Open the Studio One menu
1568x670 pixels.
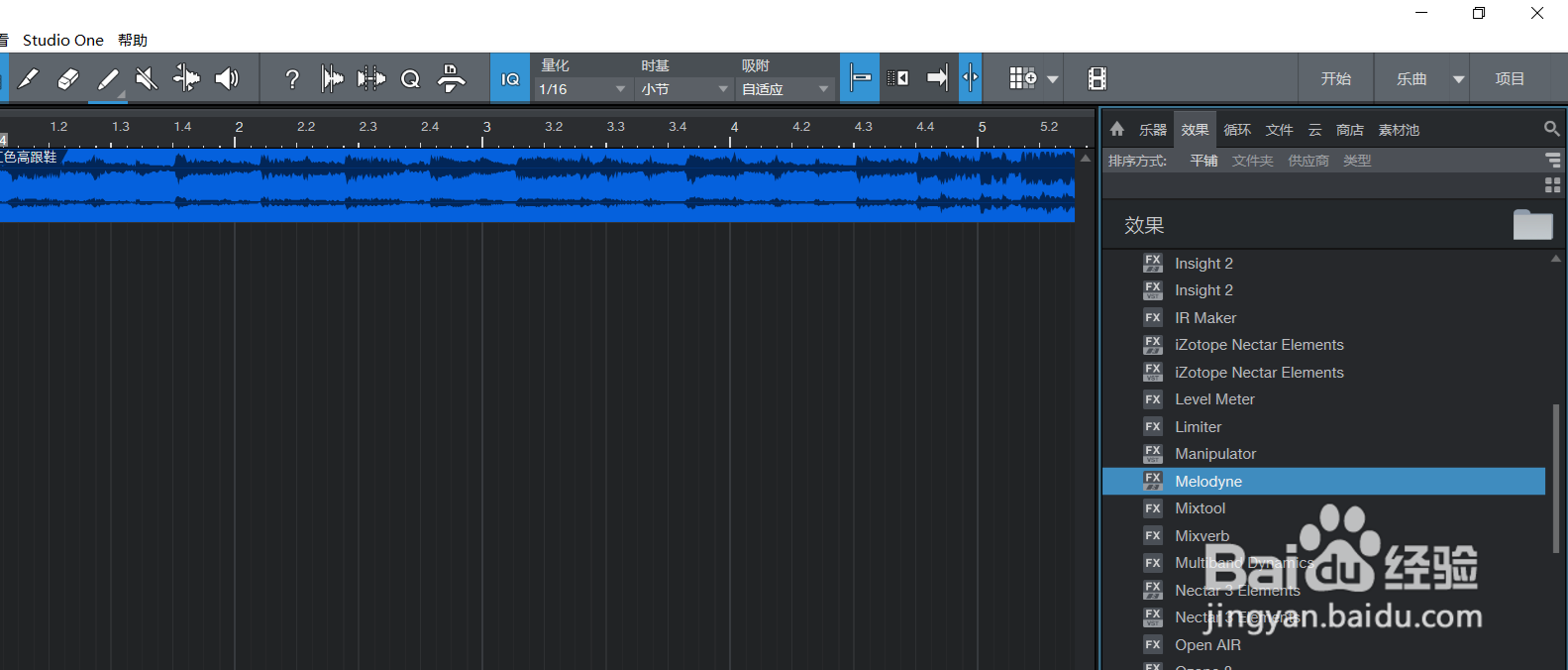click(x=62, y=40)
